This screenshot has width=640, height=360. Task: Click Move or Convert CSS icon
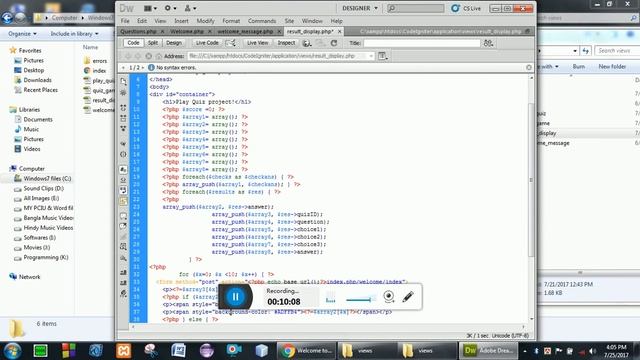pos(123,258)
